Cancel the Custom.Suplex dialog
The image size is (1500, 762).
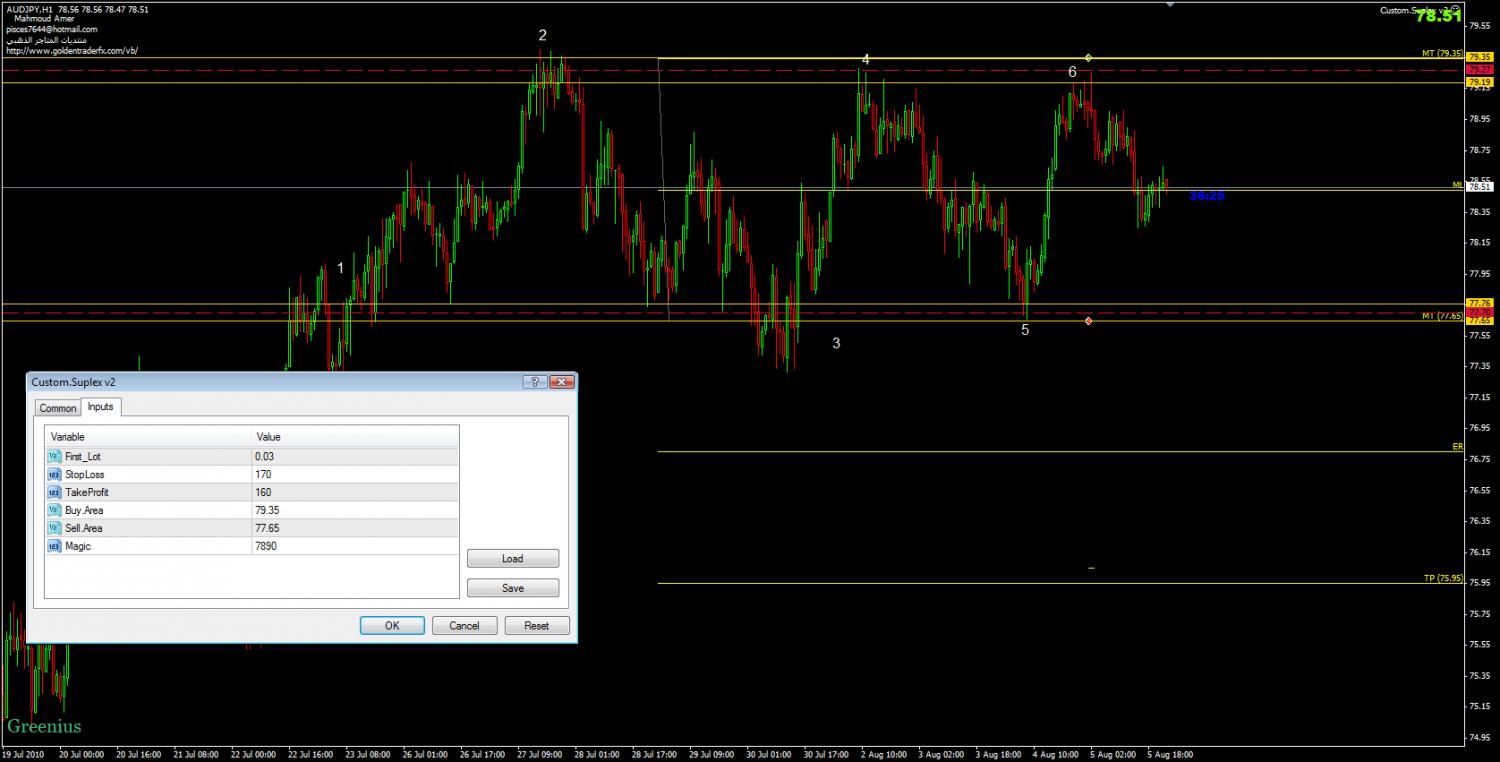coord(464,625)
